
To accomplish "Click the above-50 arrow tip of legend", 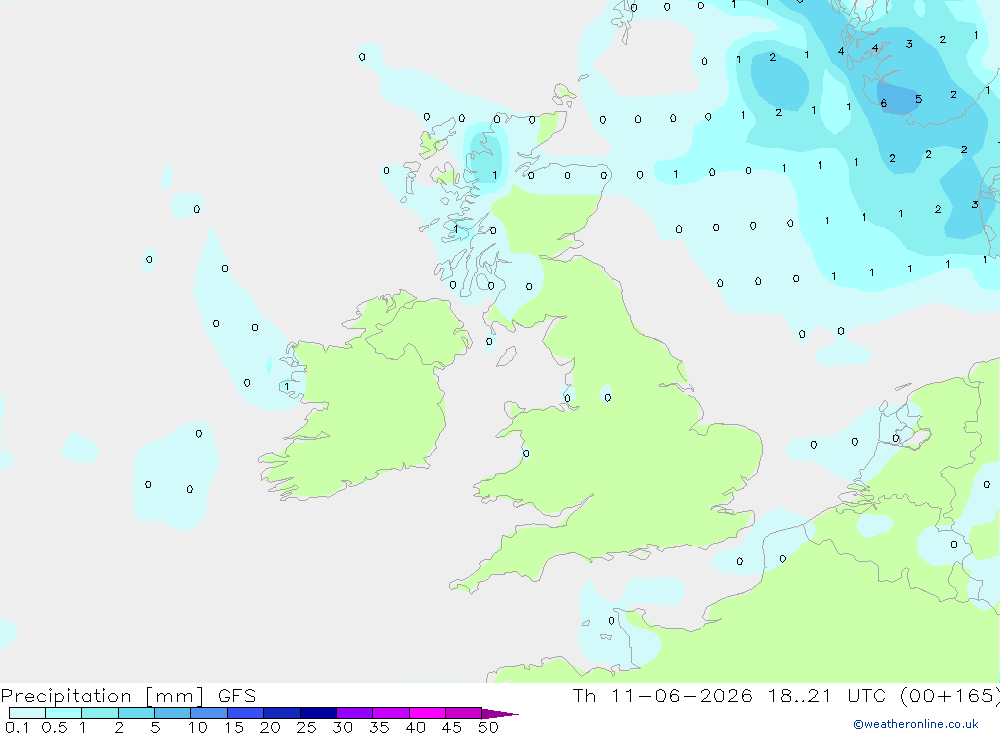I will tap(500, 713).
